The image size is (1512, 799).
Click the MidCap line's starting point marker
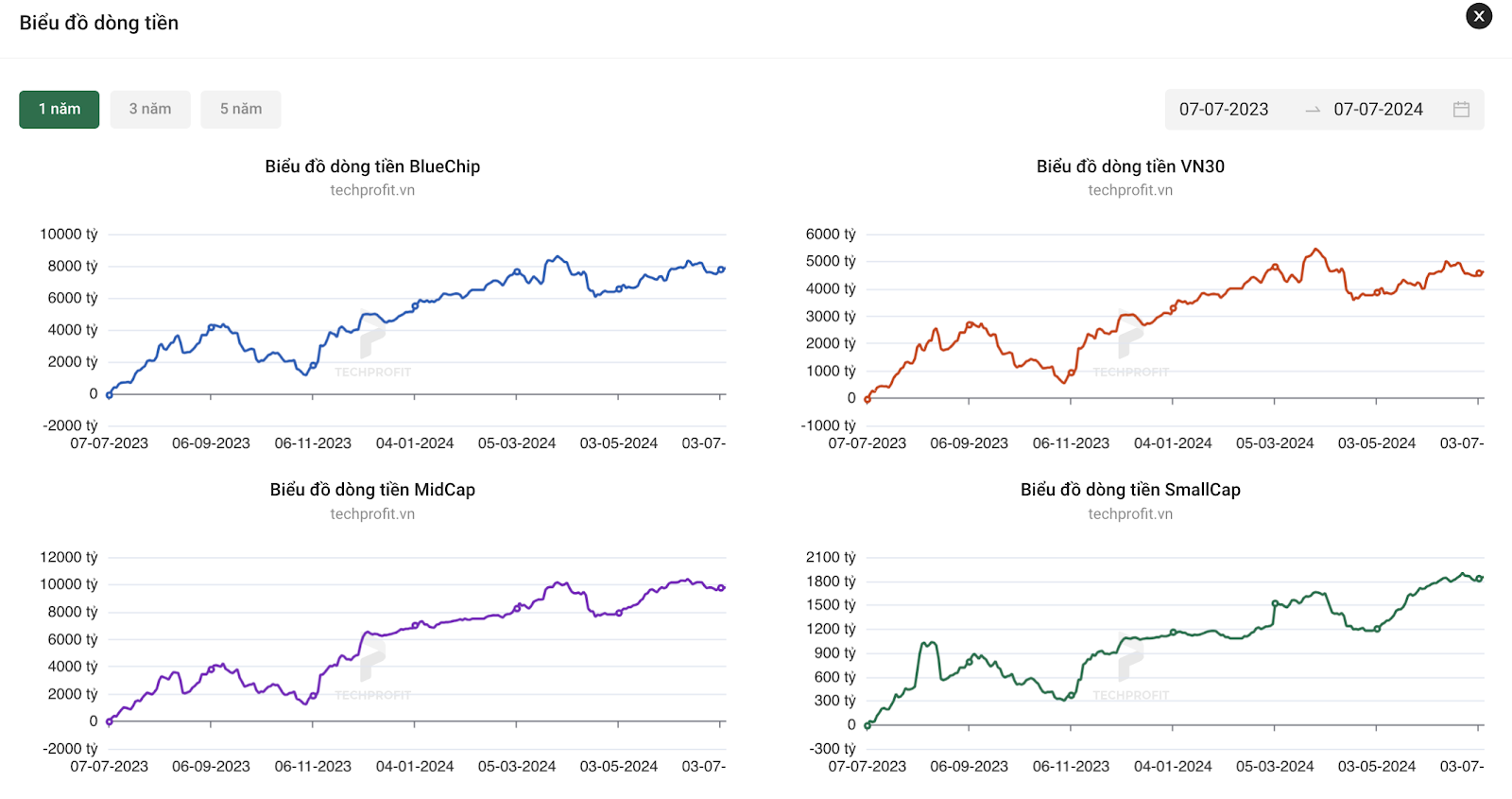(110, 722)
